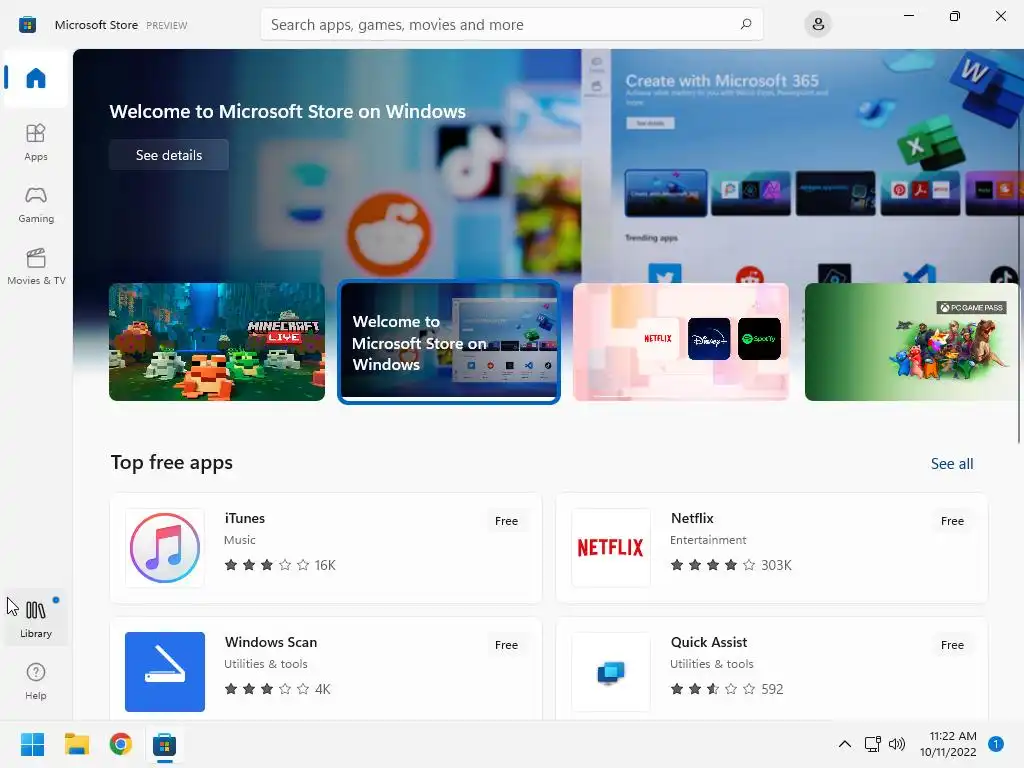
Task: Open PC Game Pass promo tile
Action: (x=912, y=342)
